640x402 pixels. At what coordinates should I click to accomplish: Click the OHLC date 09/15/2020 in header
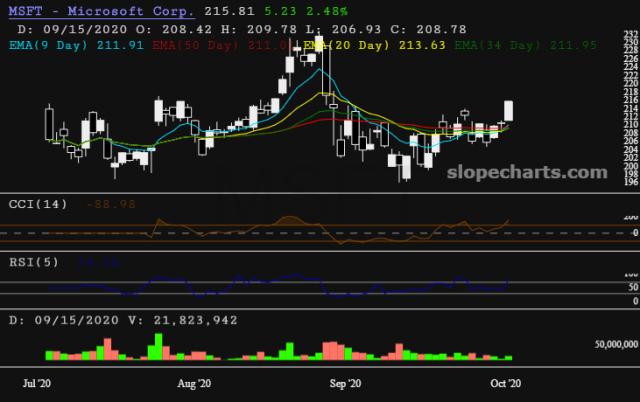[x=73, y=27]
